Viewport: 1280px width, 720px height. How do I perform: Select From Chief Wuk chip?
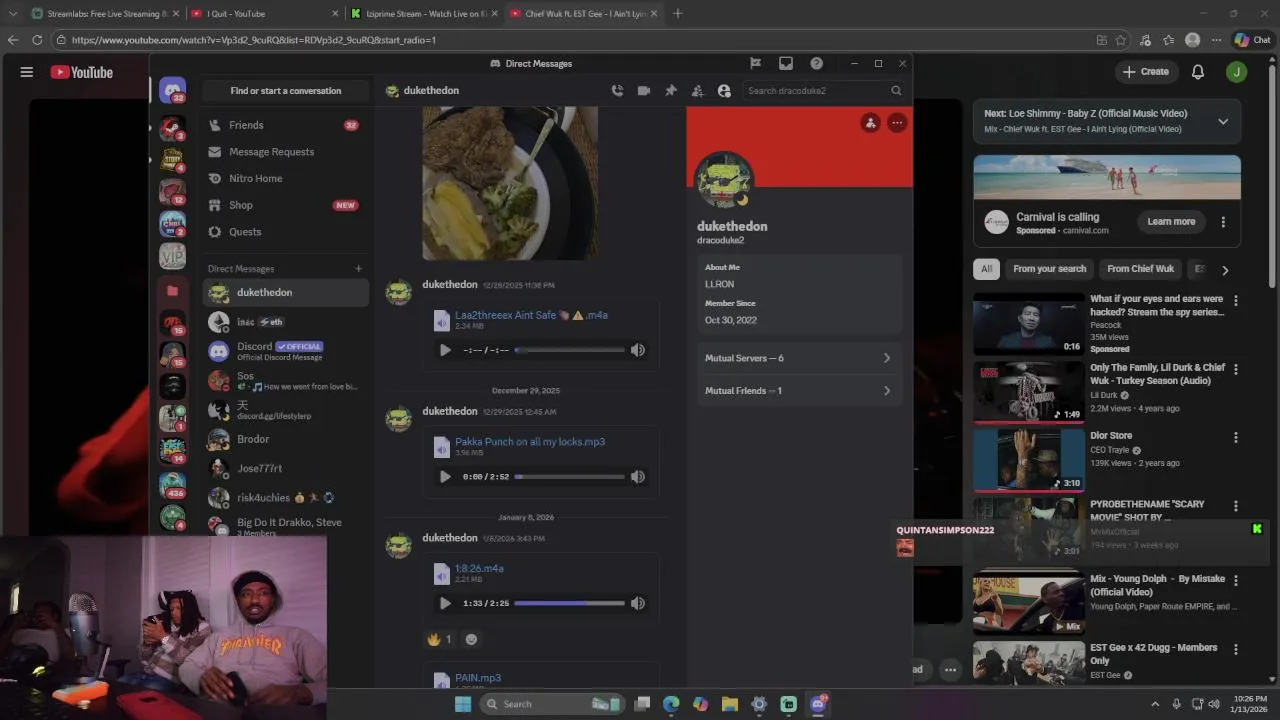(1140, 269)
